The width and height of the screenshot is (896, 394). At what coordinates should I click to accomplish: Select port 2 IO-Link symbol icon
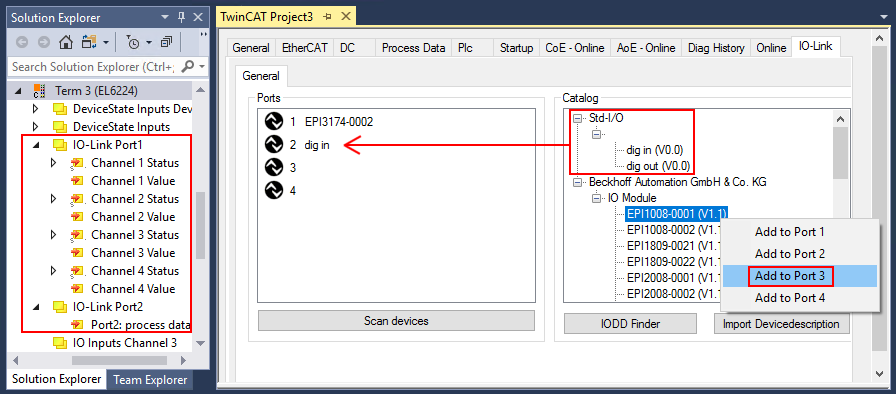pos(274,144)
